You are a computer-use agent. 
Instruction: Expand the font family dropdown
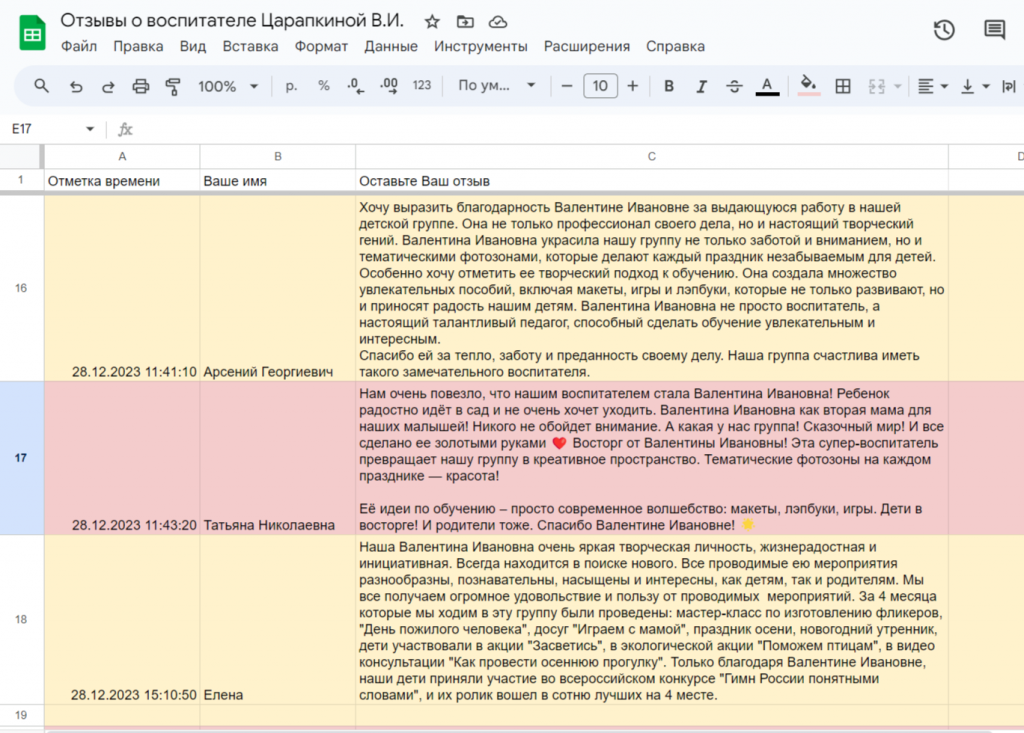(x=497, y=86)
